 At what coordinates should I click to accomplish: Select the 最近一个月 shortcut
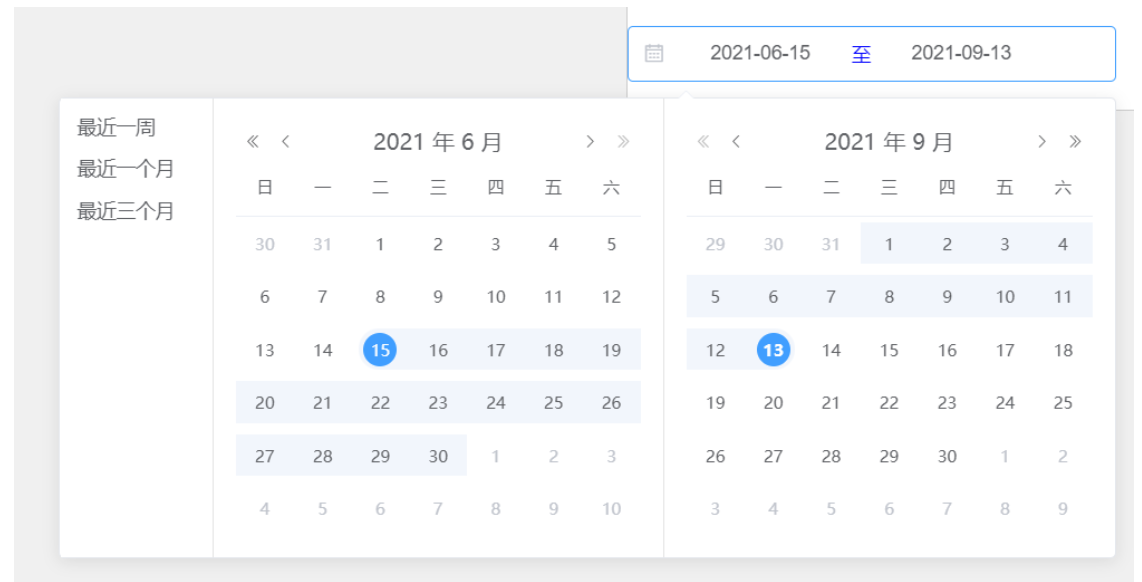point(125,169)
